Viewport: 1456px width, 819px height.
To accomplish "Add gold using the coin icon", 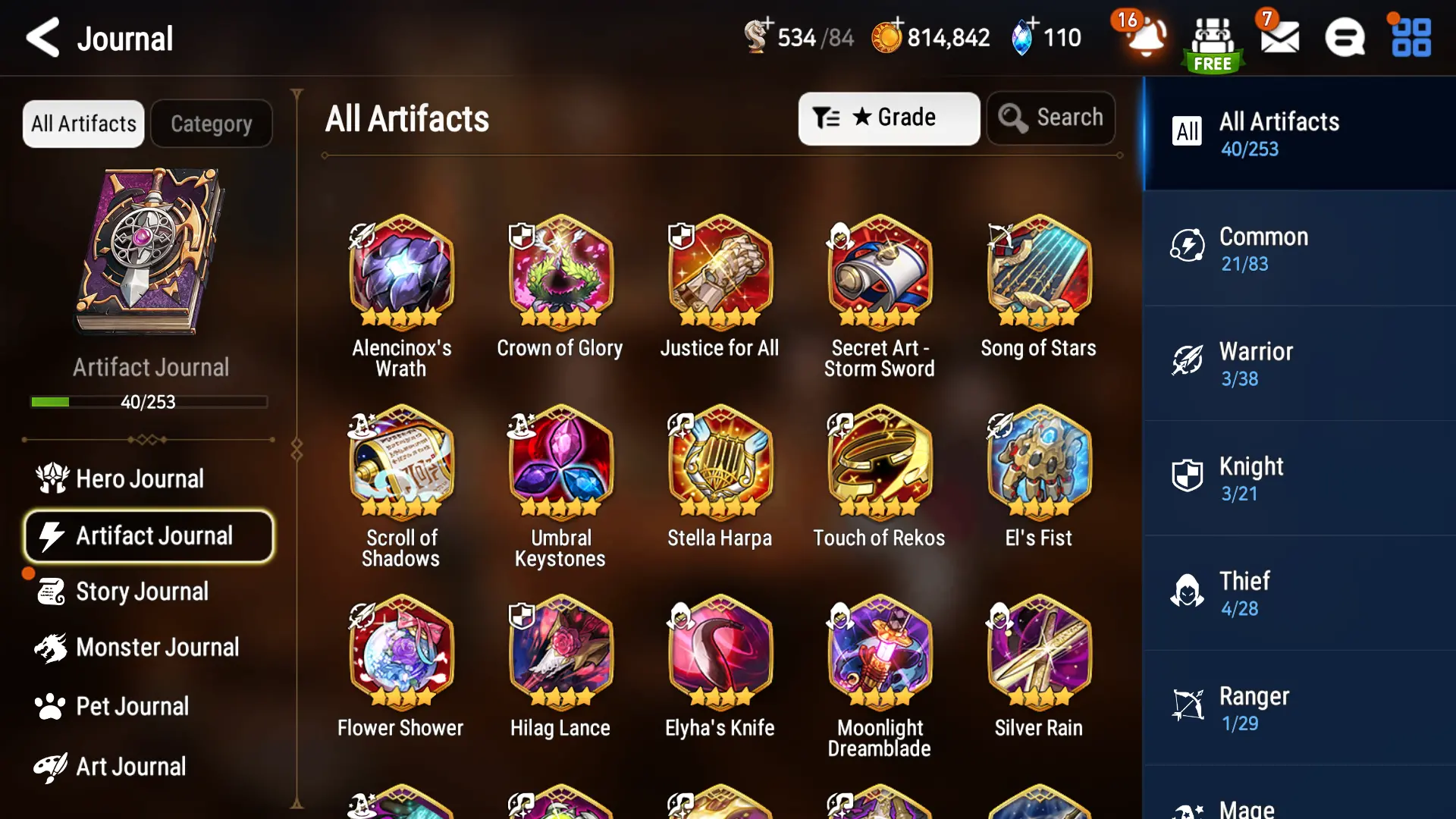I will (x=886, y=36).
